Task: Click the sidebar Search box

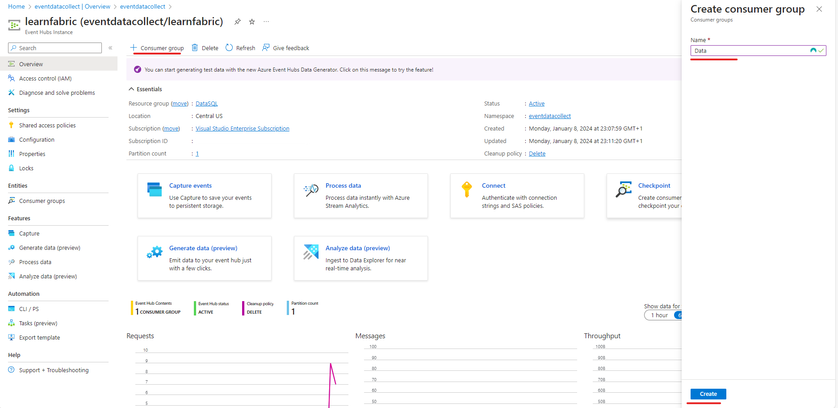Action: (55, 48)
